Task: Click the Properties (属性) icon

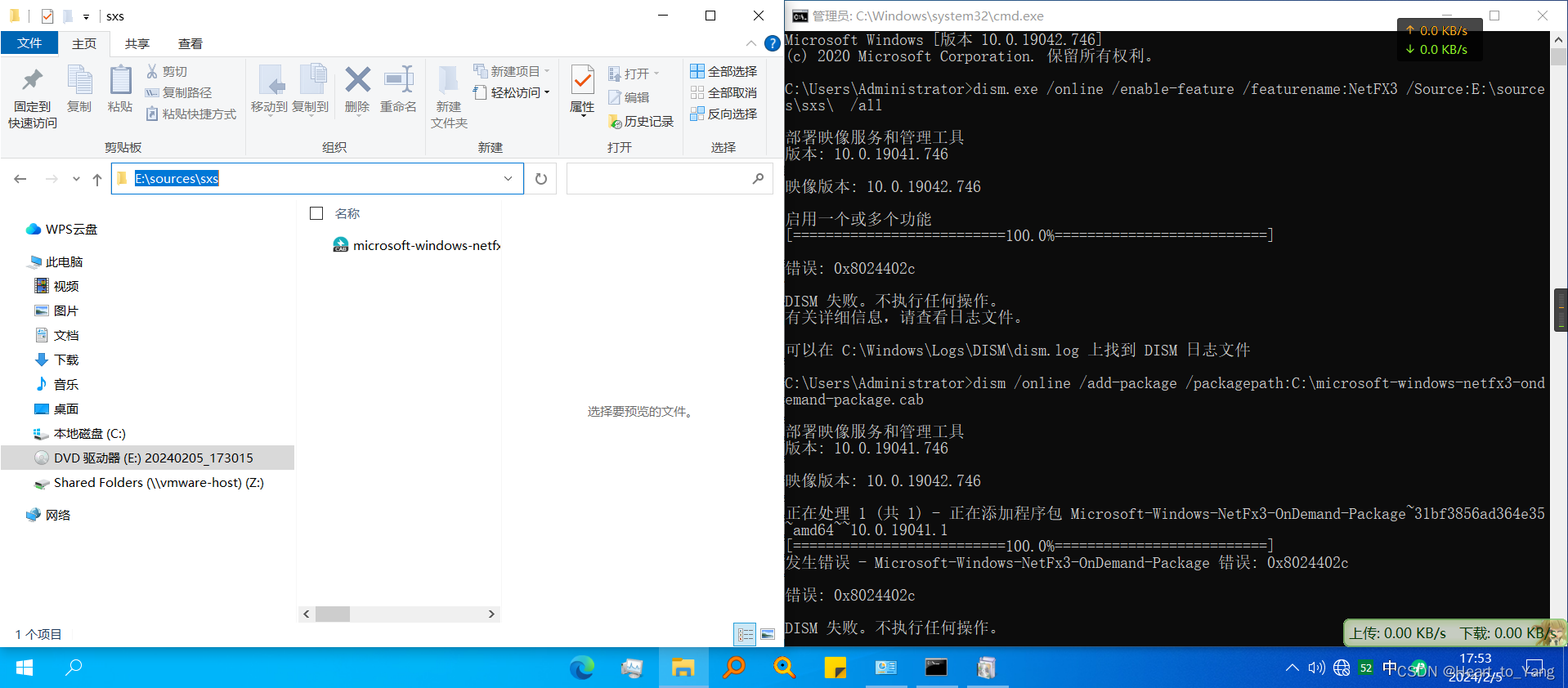Action: coord(582,91)
